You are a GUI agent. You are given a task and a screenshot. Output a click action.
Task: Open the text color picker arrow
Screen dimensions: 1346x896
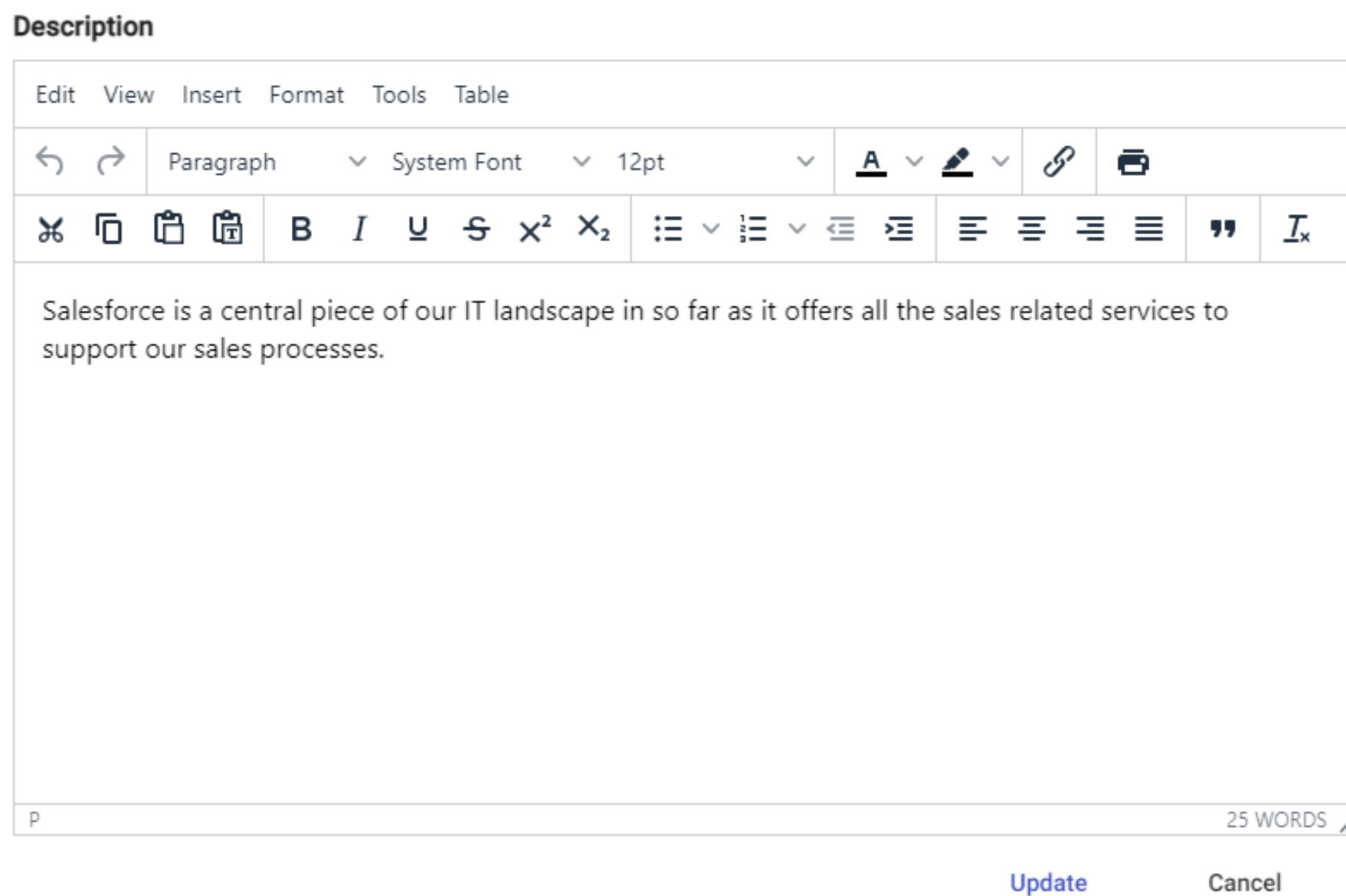click(x=914, y=162)
